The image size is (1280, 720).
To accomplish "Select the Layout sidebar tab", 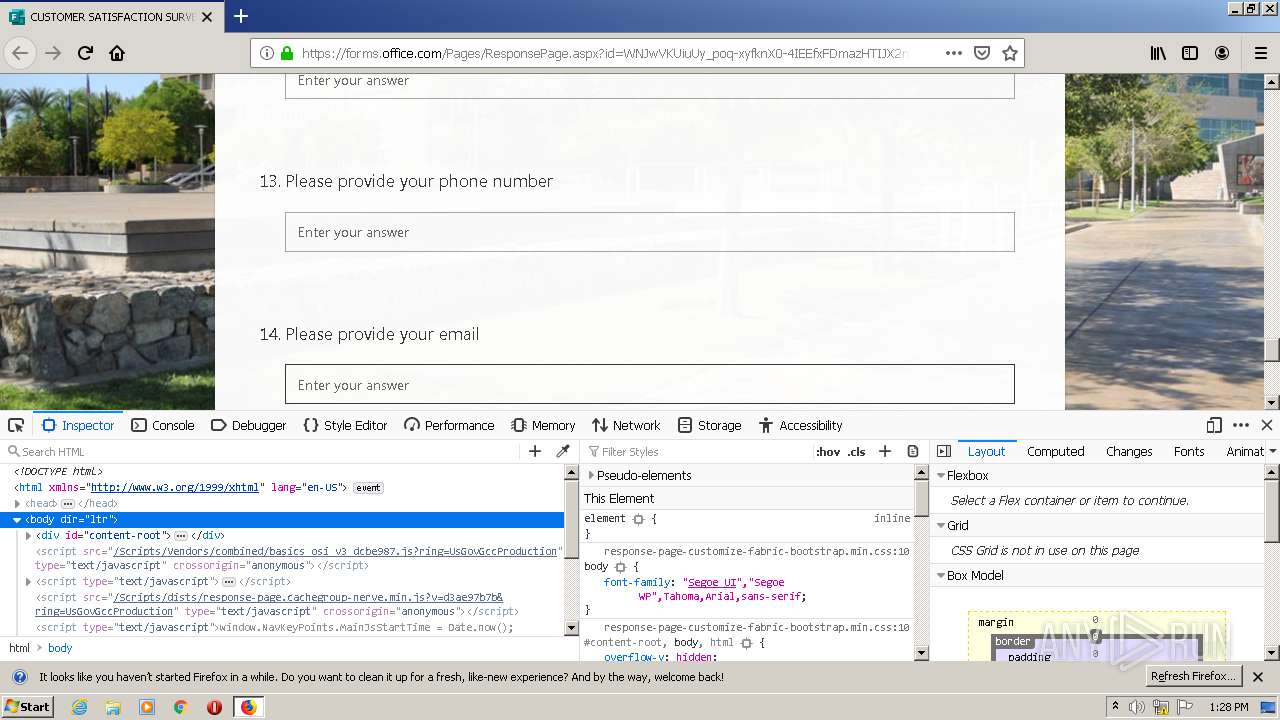I will [986, 451].
